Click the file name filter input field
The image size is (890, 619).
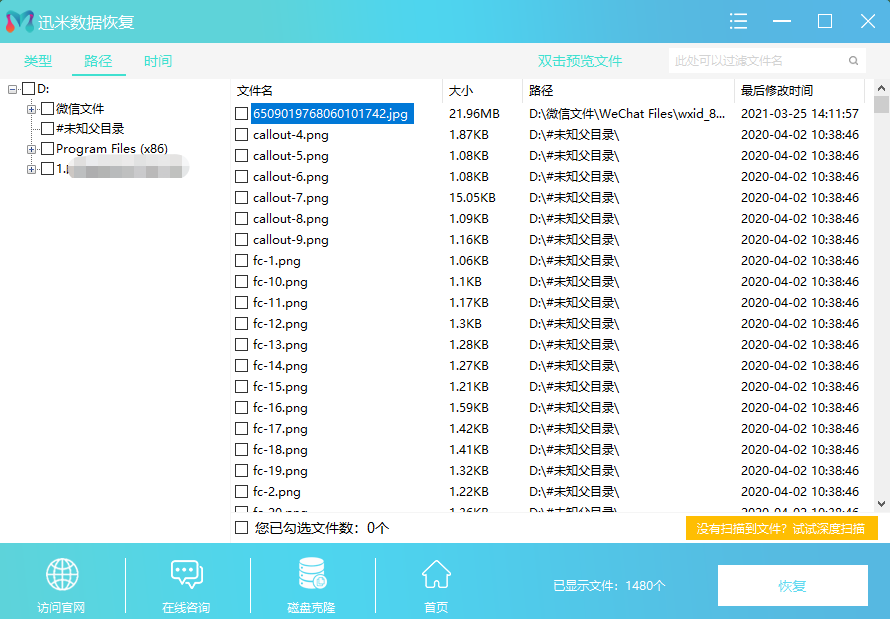[x=757, y=61]
